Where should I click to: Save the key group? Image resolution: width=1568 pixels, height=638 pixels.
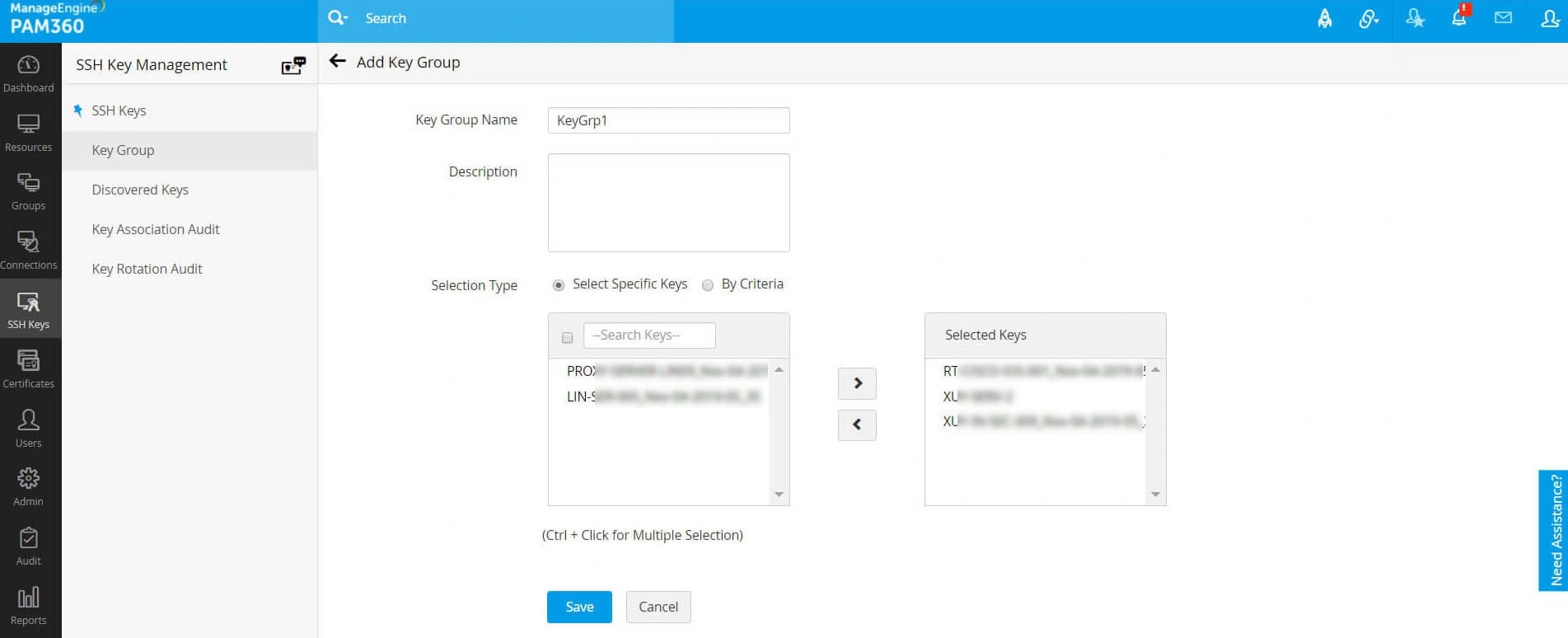pyautogui.click(x=579, y=607)
